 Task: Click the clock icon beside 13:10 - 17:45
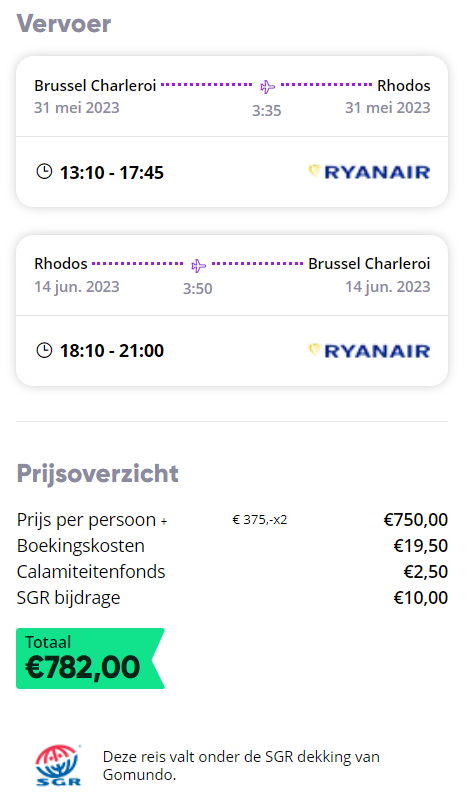point(44,171)
